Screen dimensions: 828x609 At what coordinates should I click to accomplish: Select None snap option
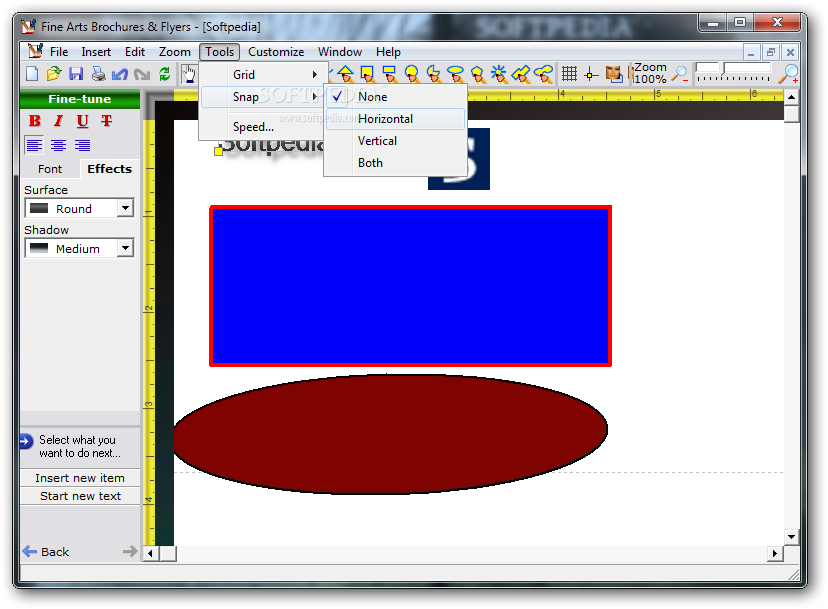tap(396, 97)
